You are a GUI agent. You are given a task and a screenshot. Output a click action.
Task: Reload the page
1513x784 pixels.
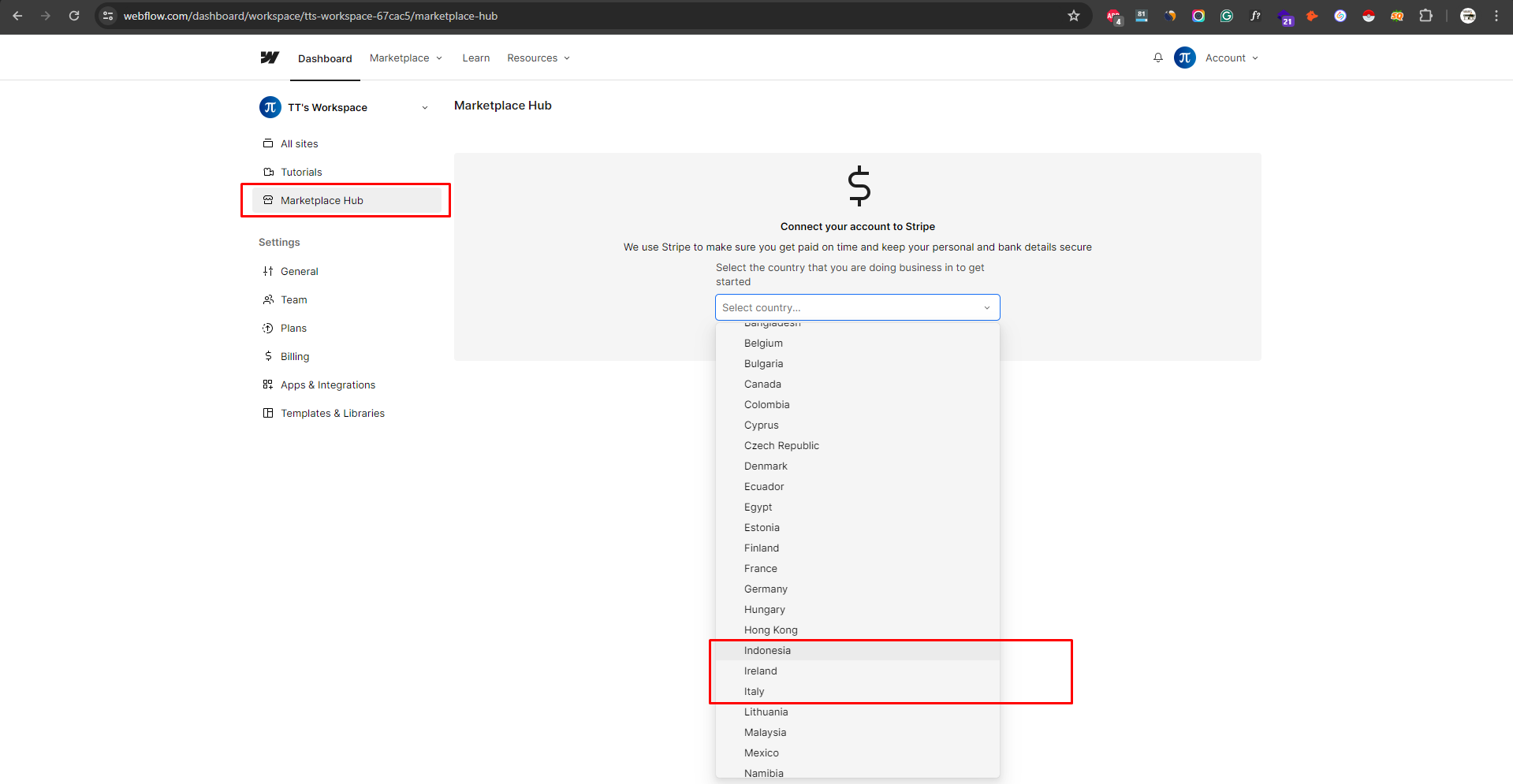point(74,16)
